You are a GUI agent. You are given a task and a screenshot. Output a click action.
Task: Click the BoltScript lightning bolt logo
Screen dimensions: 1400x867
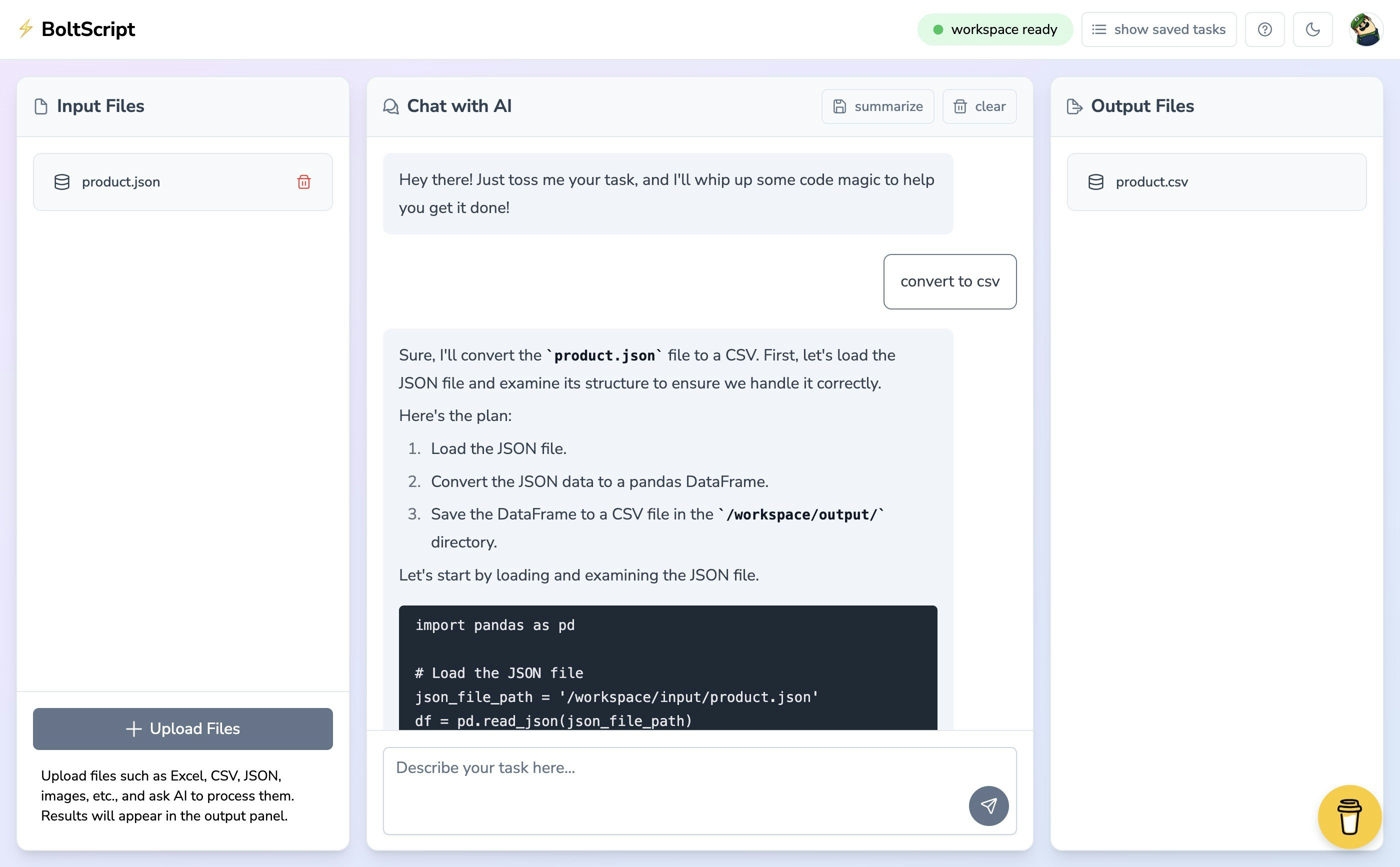pos(26,28)
